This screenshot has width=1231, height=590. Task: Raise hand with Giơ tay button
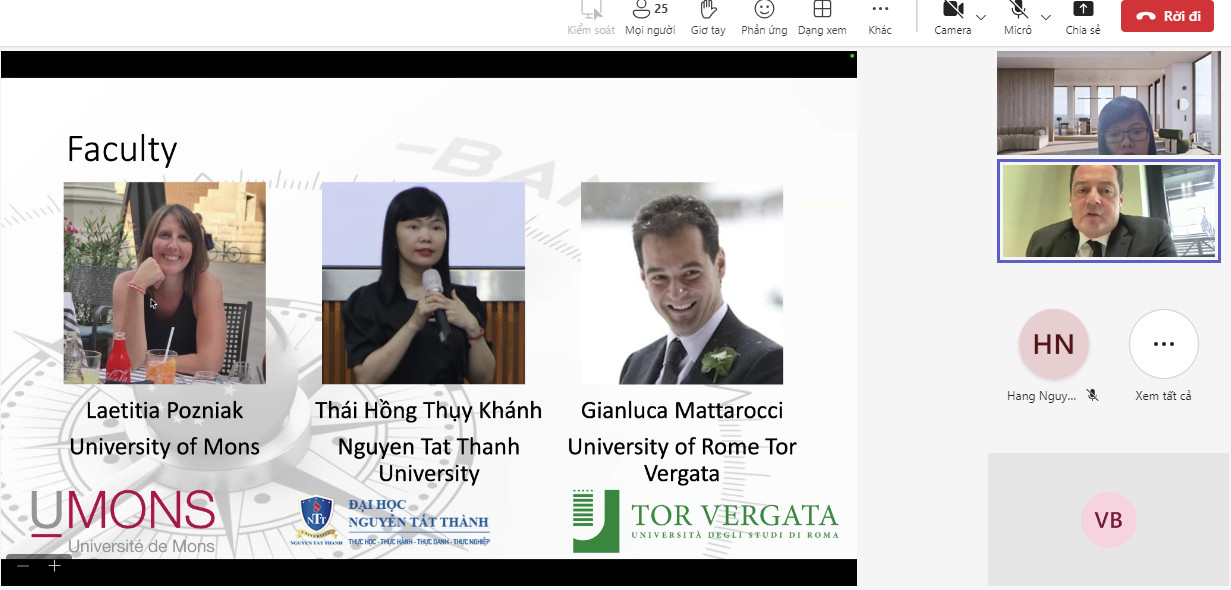(x=708, y=18)
